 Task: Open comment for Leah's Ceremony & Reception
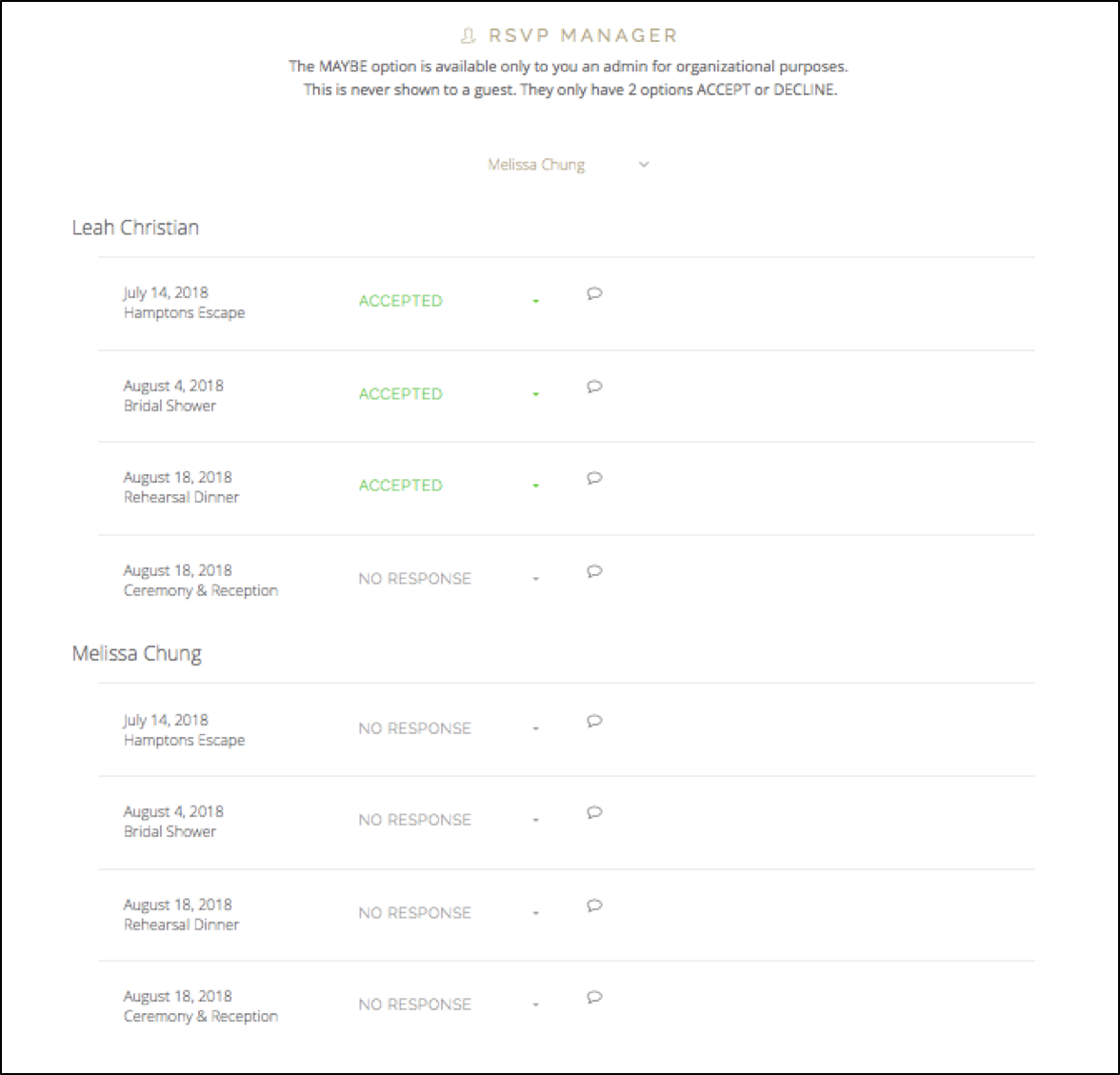(x=594, y=571)
